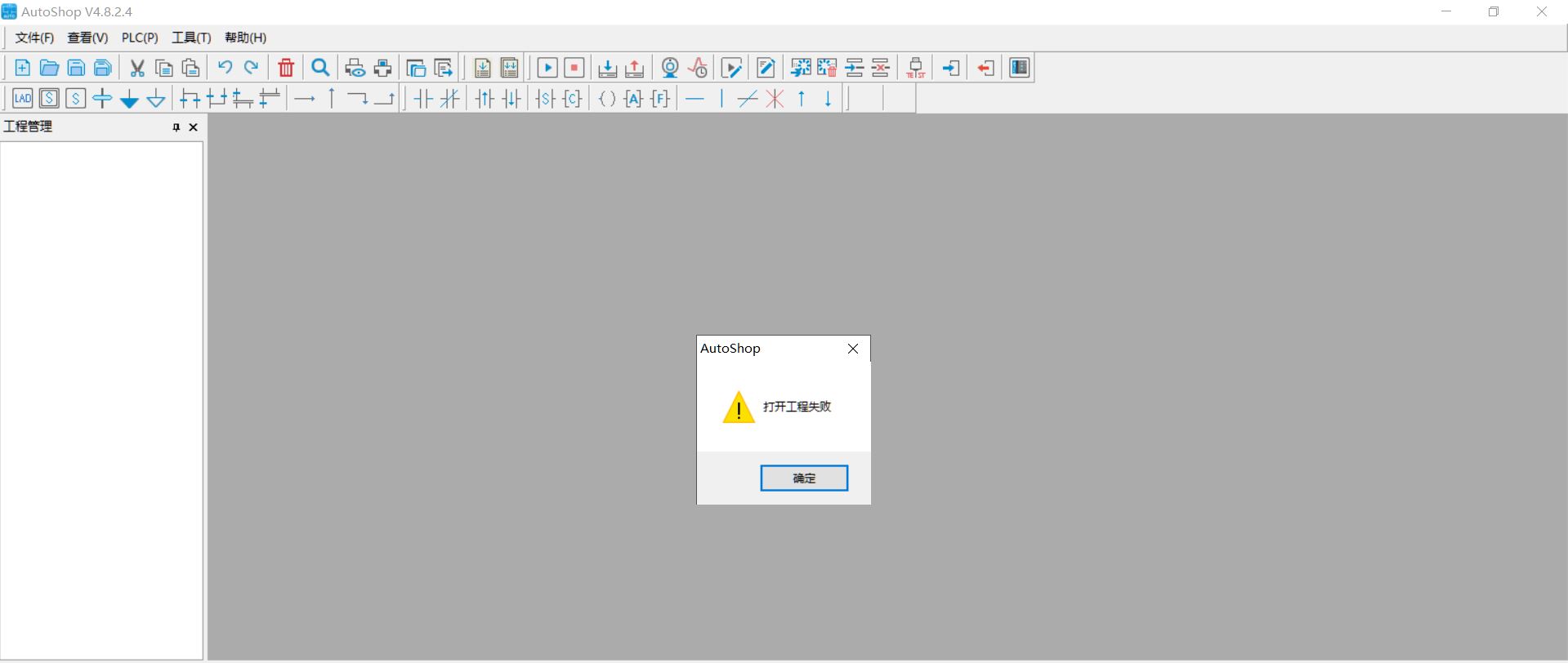Click the Open Project folder icon
This screenshot has height=663, width=1568.
(x=49, y=68)
